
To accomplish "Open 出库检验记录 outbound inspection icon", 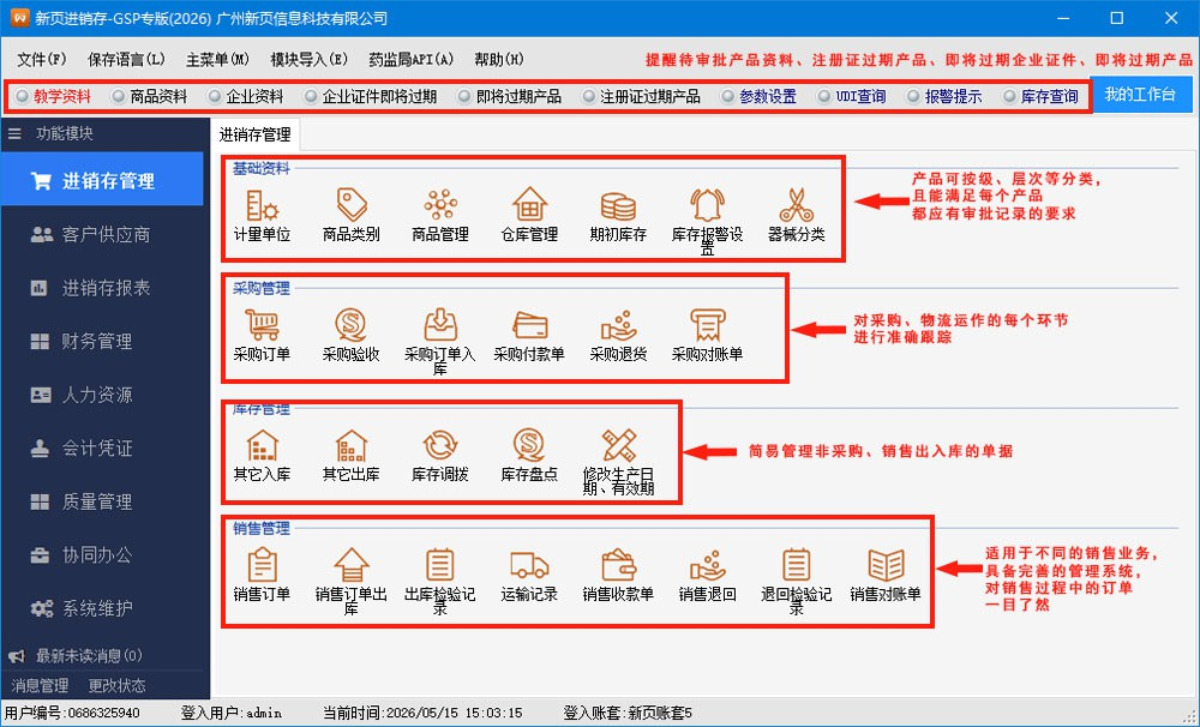I will click(x=440, y=566).
